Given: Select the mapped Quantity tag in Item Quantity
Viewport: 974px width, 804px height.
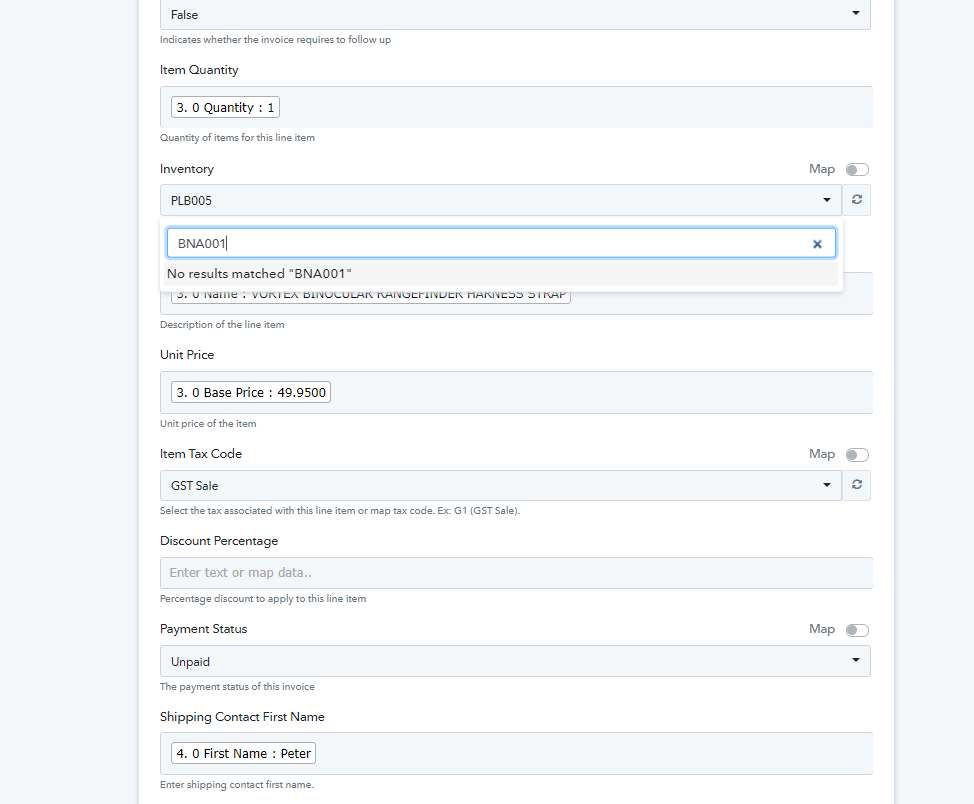Looking at the screenshot, I should tap(225, 108).
